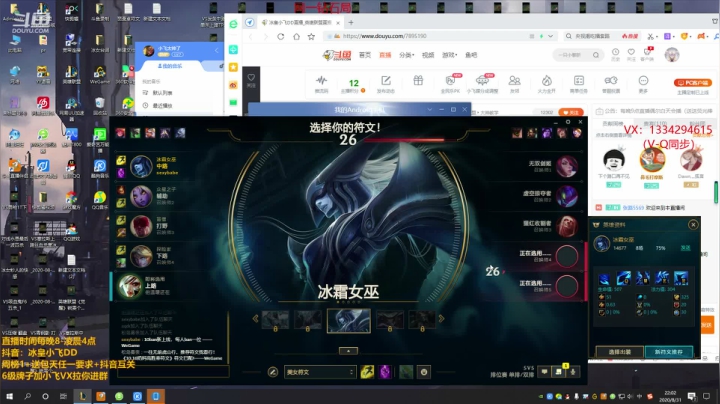Select the left tab in Douyu rank panel
Screen dimensions: 720x404
(612, 123)
